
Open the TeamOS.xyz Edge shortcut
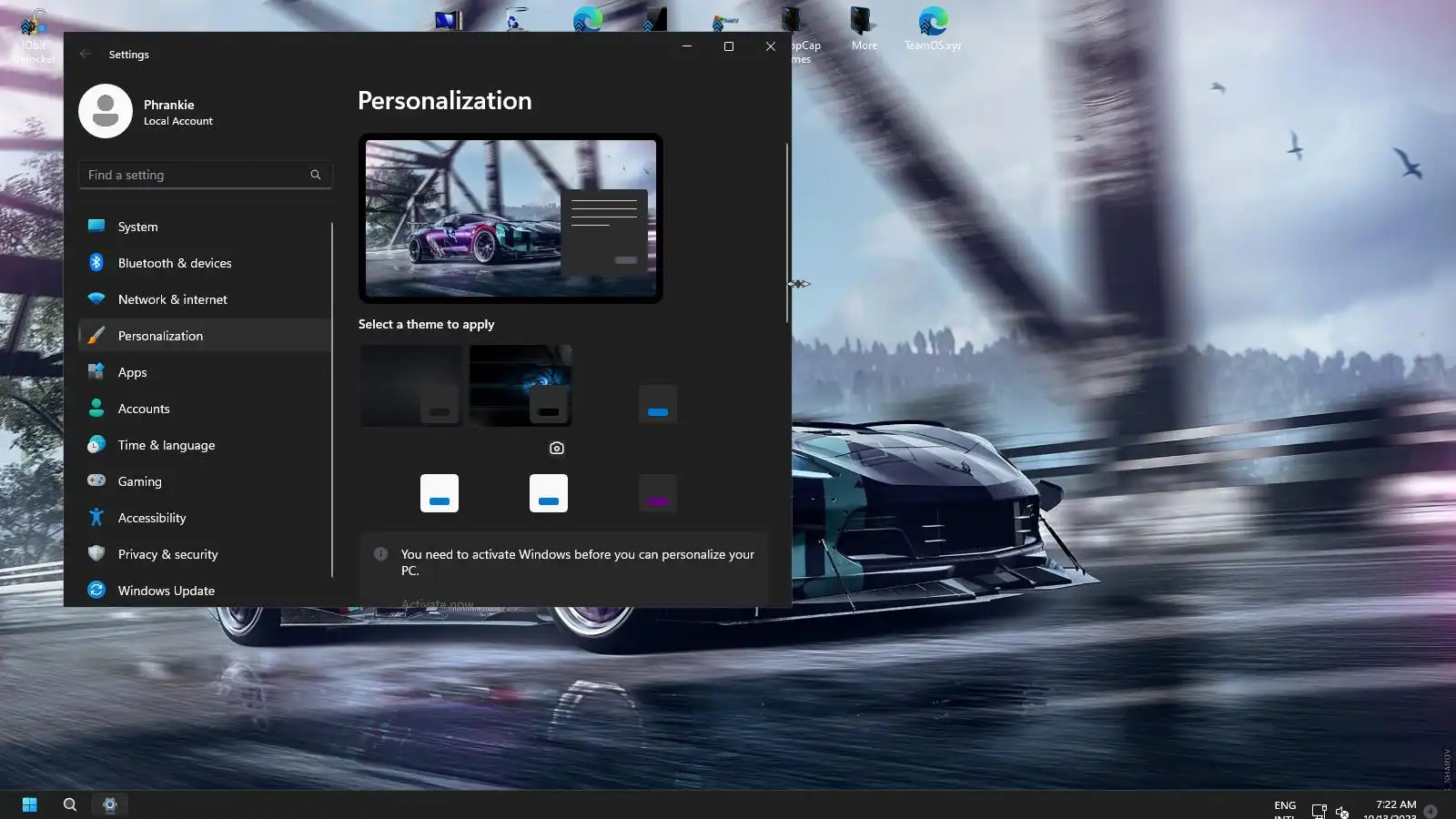click(933, 28)
